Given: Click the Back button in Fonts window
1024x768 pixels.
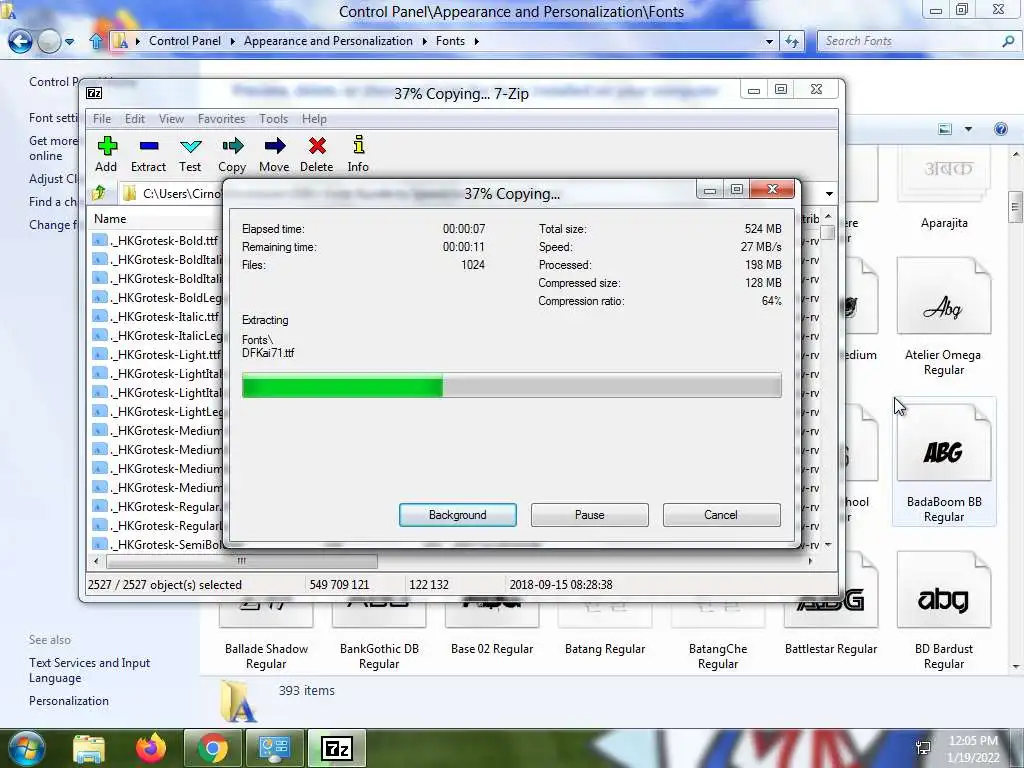Looking at the screenshot, I should 20,41.
